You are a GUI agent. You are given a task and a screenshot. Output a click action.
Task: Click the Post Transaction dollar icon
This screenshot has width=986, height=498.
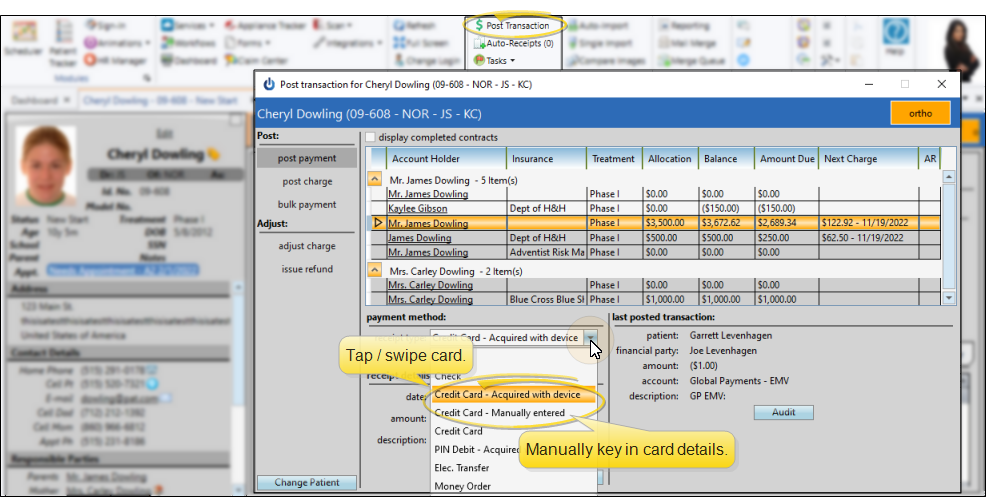tap(477, 25)
